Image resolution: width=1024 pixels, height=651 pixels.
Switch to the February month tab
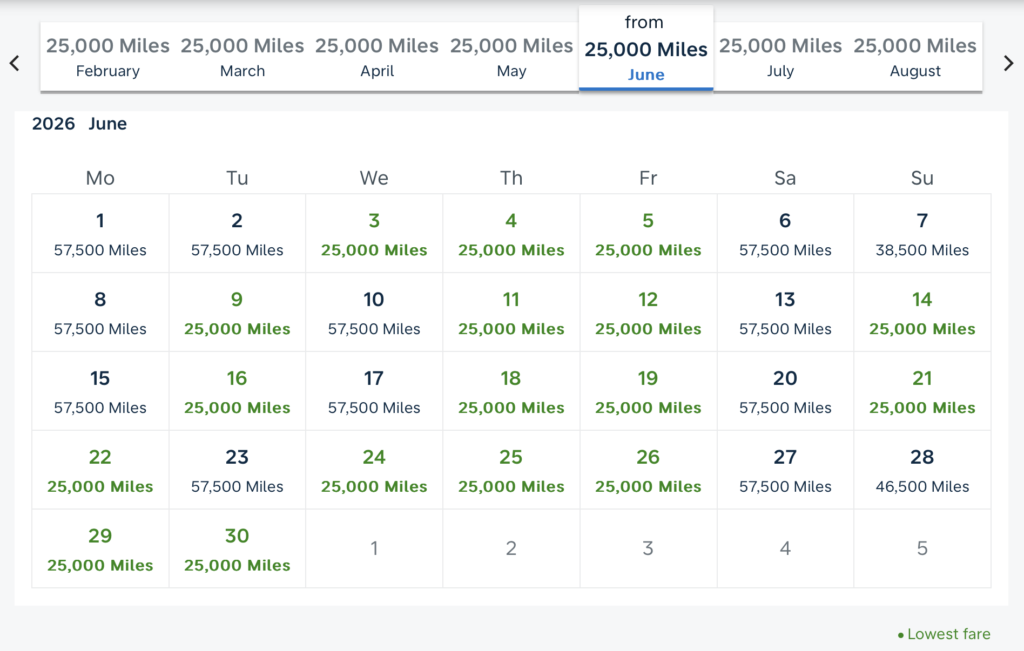click(x=108, y=57)
